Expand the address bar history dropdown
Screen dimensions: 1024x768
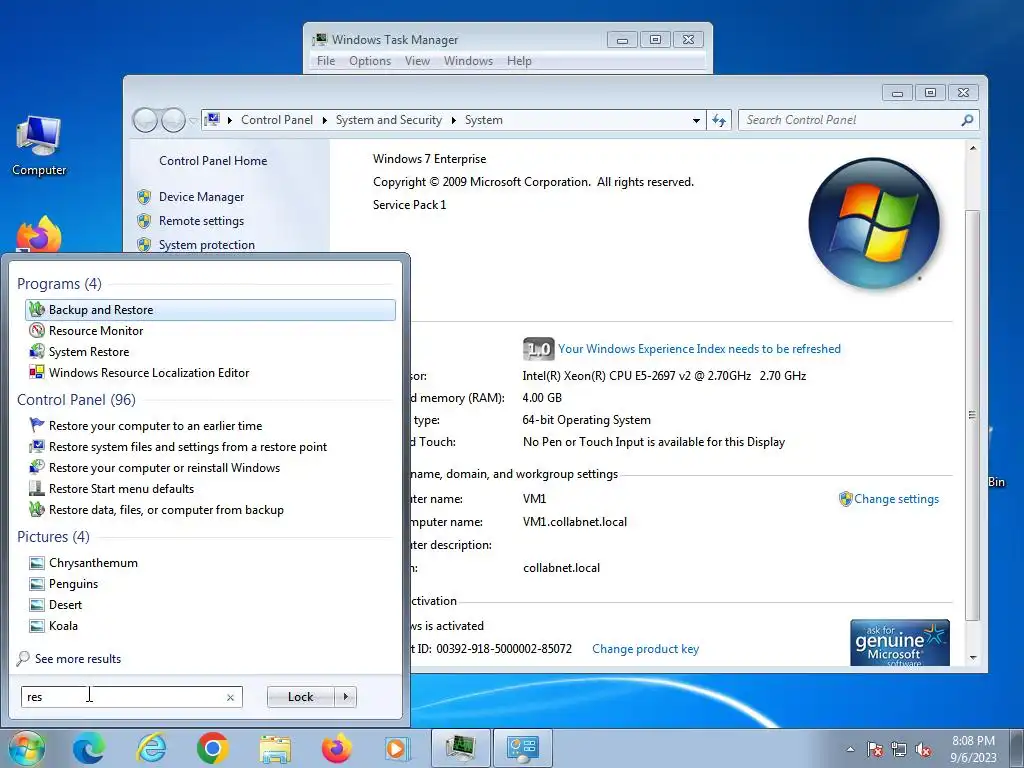tap(696, 120)
